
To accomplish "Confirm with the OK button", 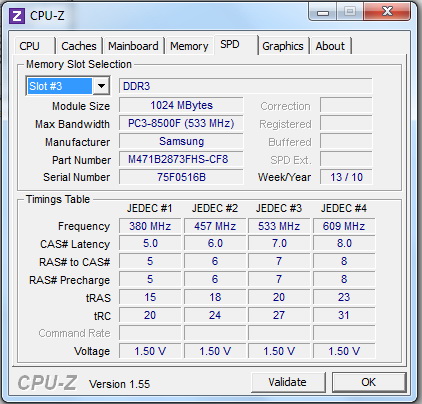I will pos(369,382).
